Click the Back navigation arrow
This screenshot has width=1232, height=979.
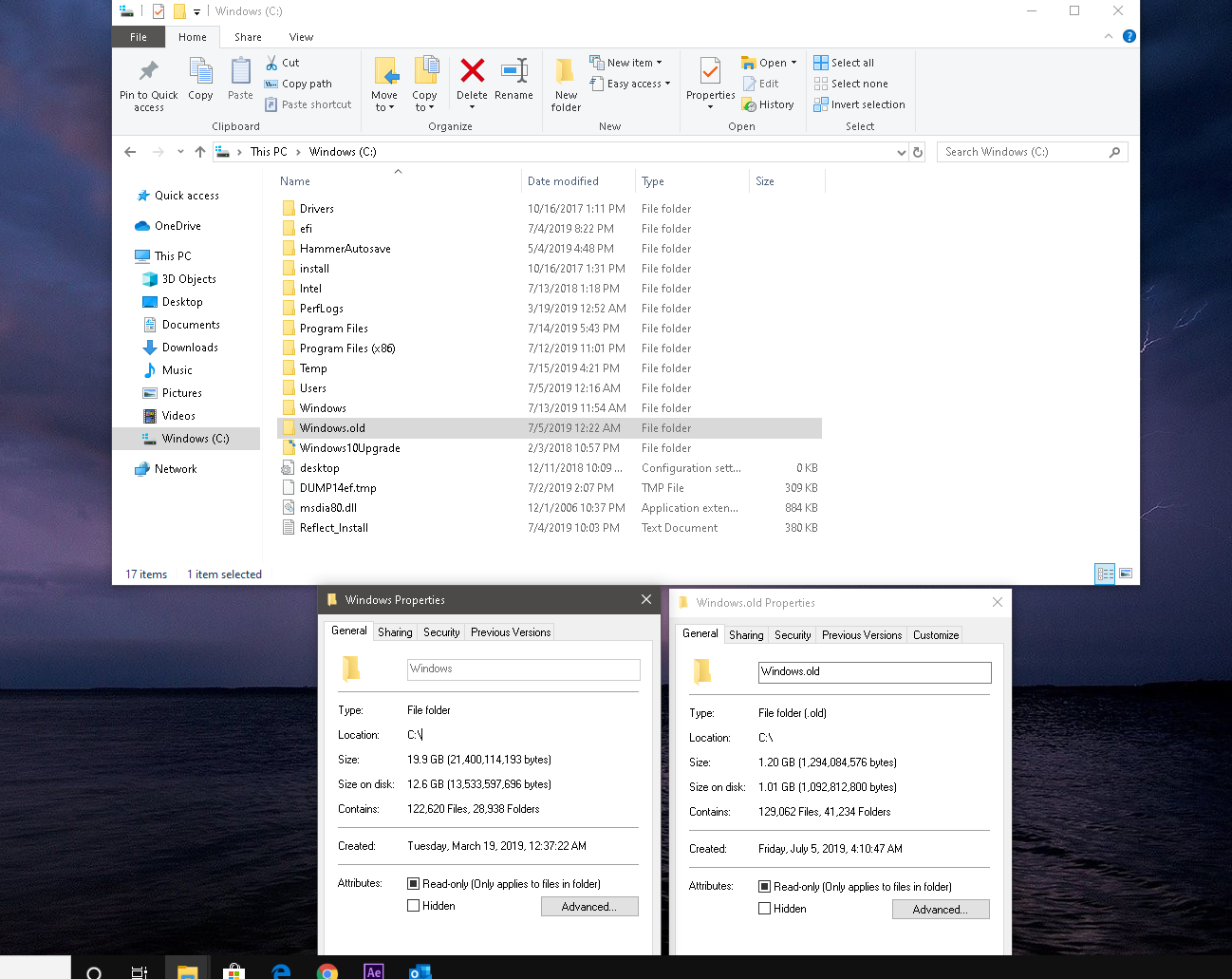(x=131, y=152)
